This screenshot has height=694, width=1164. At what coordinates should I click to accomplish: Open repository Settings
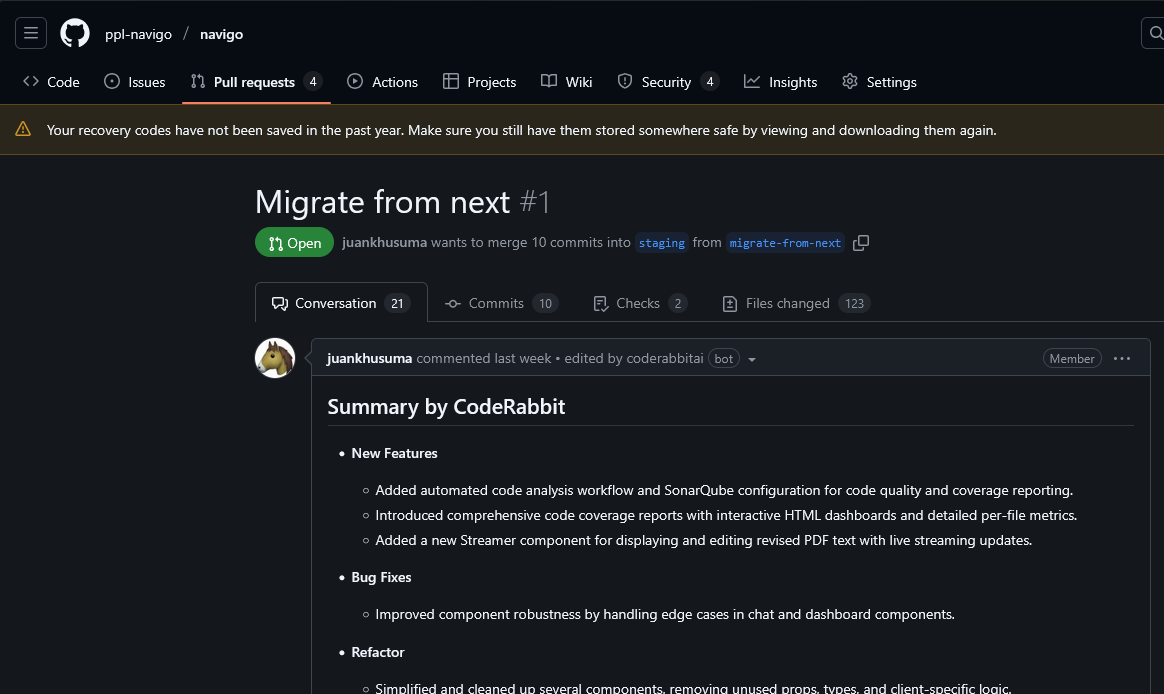pos(880,82)
